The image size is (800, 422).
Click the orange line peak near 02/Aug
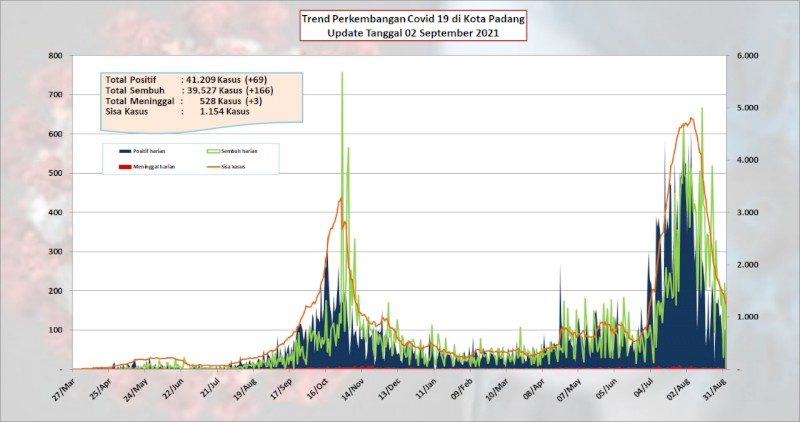[x=691, y=118]
